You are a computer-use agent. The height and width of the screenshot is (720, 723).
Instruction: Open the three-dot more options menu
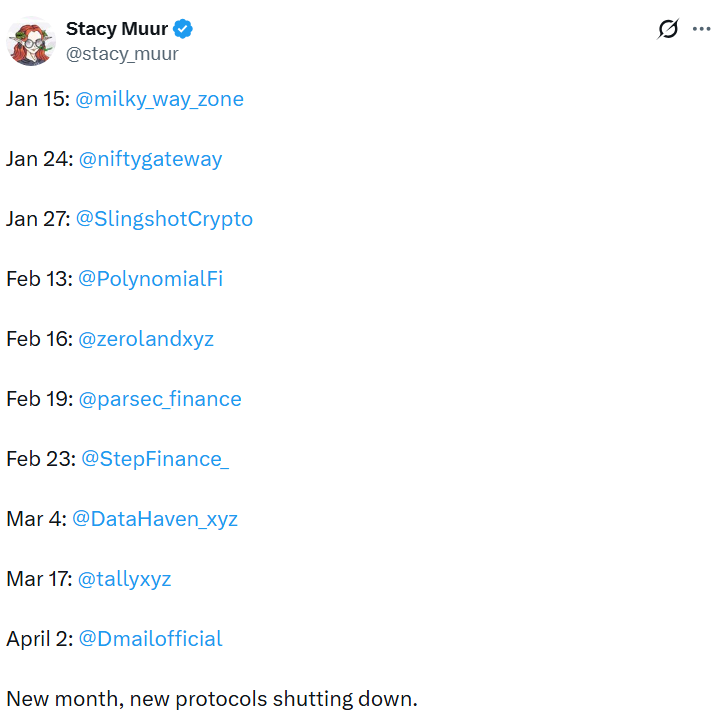click(x=701, y=29)
